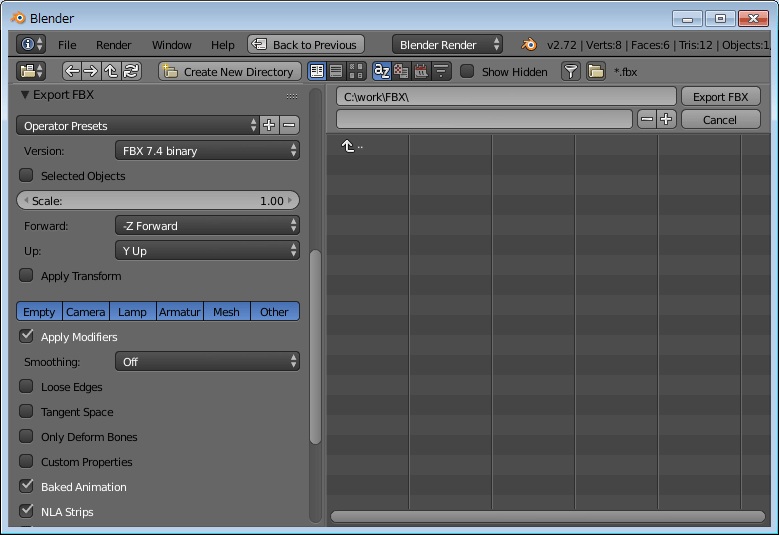Toggle Lamp object type

point(133,311)
